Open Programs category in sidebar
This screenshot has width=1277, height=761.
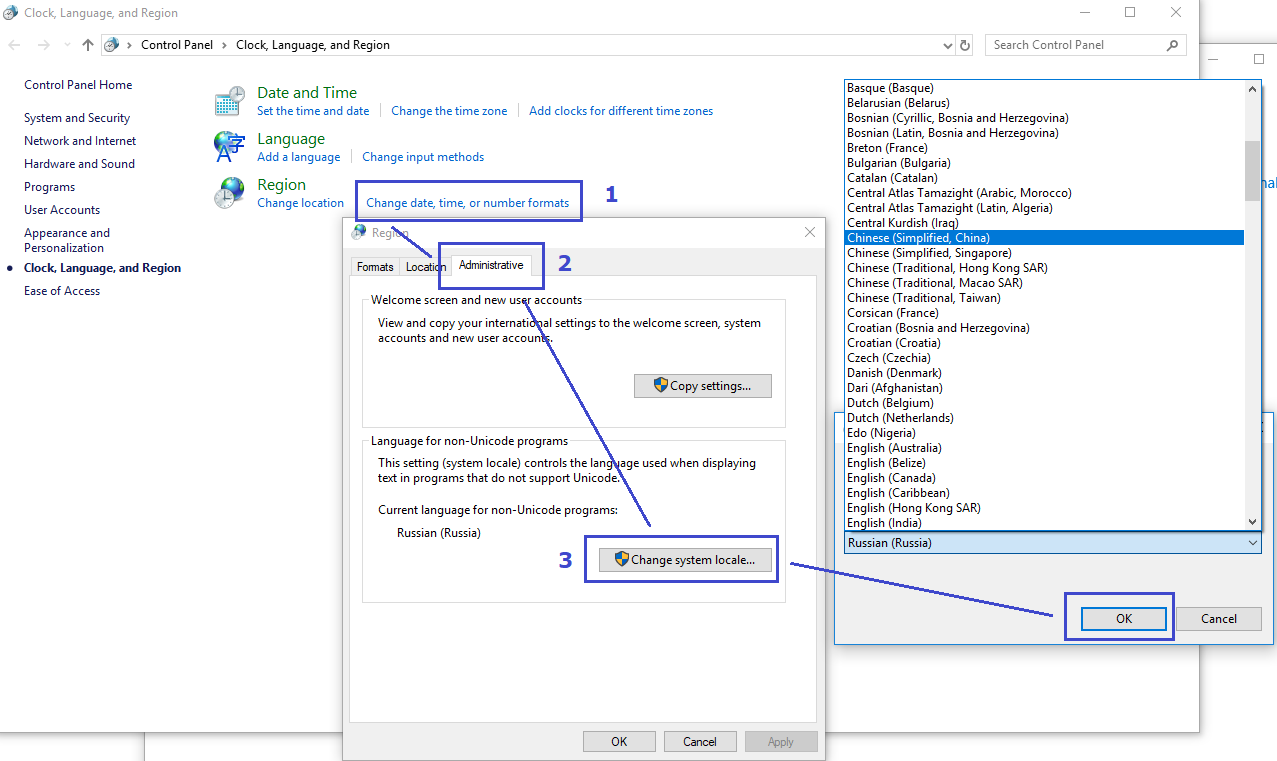(x=49, y=187)
